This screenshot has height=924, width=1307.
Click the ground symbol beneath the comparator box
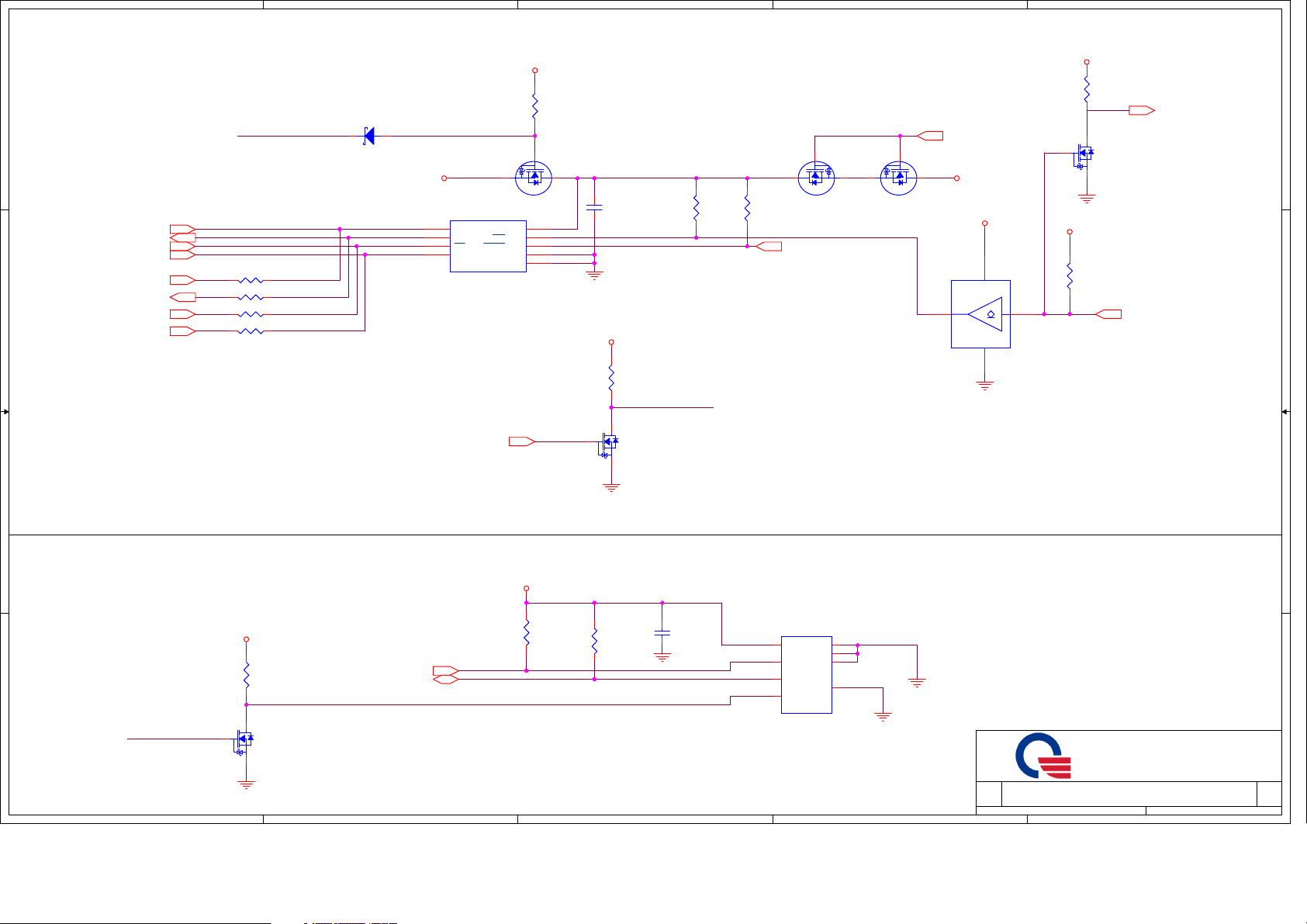[984, 385]
